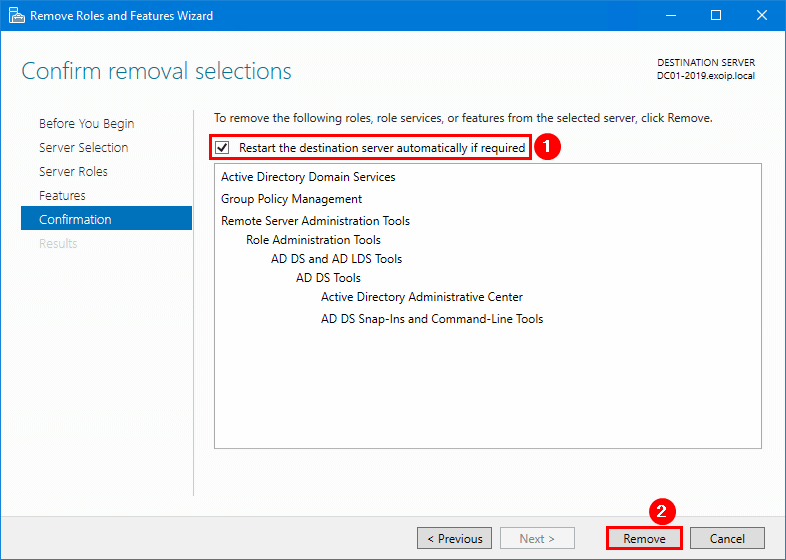
Task: Select the AD DS Tools item
Action: pyautogui.click(x=328, y=278)
